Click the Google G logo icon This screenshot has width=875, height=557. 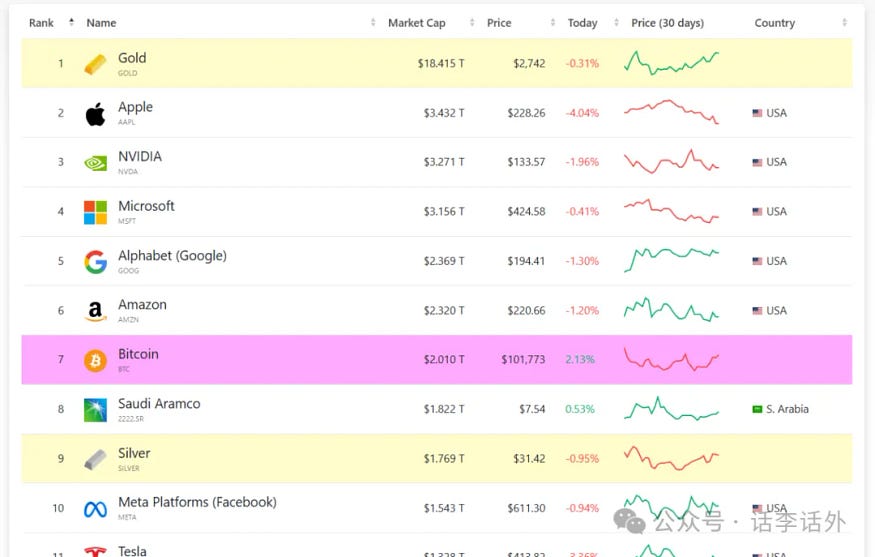(95, 262)
